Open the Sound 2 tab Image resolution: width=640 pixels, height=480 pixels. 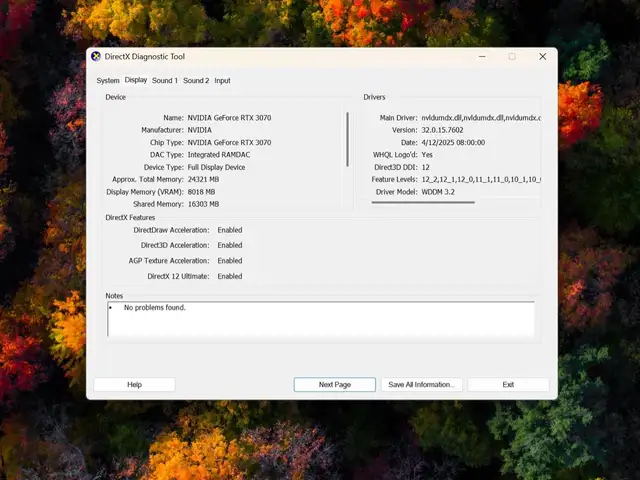(196, 80)
